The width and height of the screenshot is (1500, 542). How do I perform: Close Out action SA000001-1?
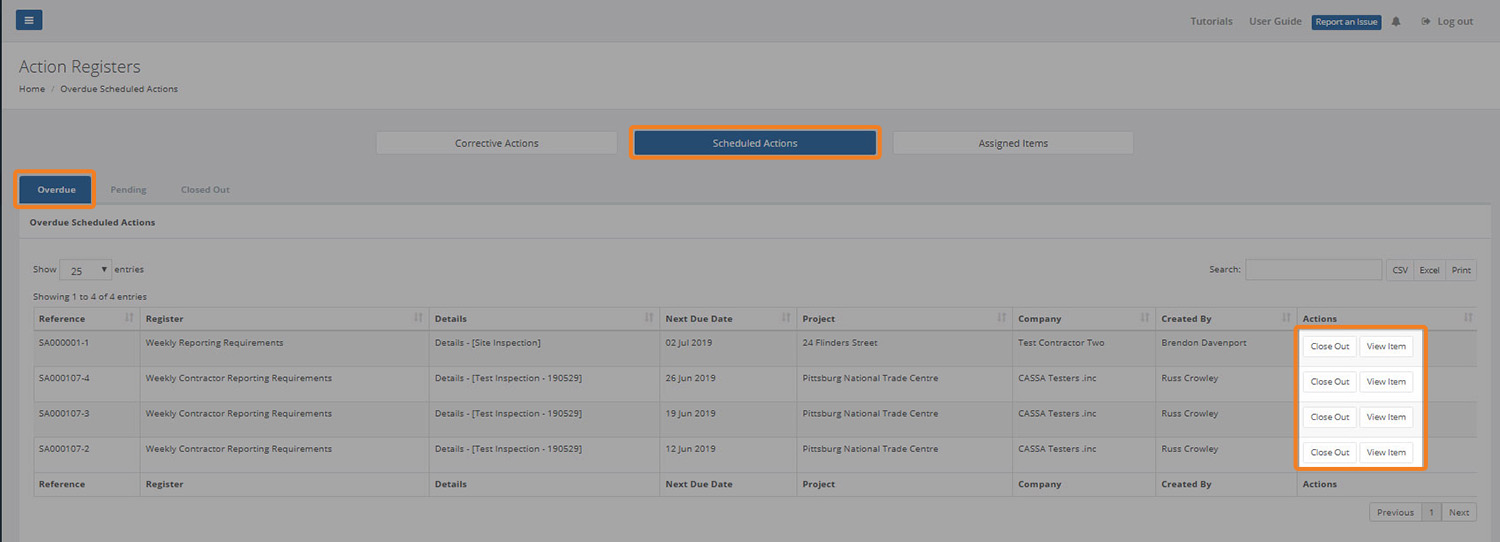(x=1329, y=347)
